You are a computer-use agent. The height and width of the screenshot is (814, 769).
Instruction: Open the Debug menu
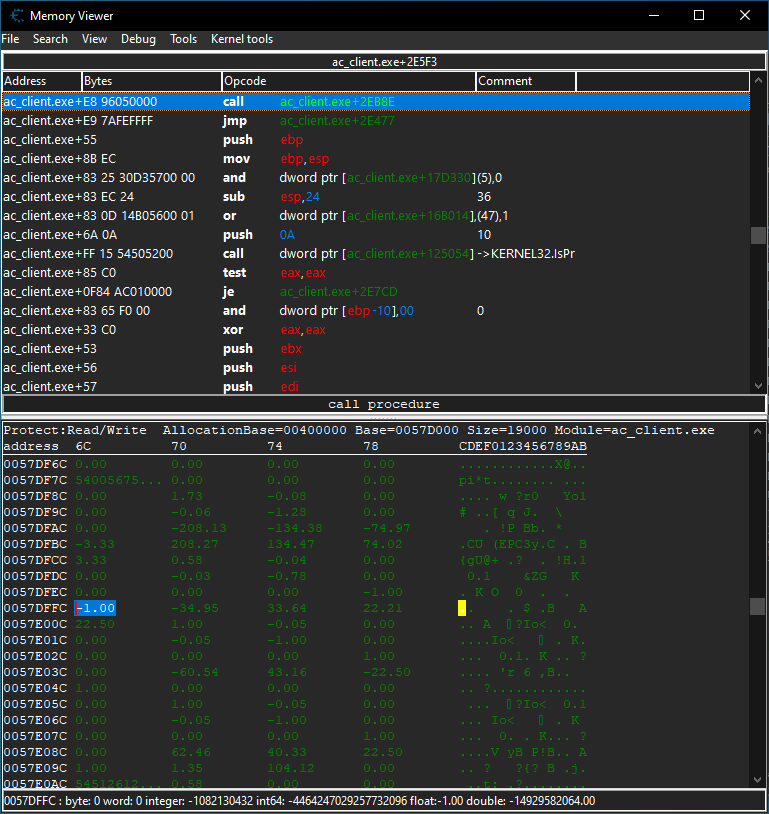pyautogui.click(x=138, y=39)
